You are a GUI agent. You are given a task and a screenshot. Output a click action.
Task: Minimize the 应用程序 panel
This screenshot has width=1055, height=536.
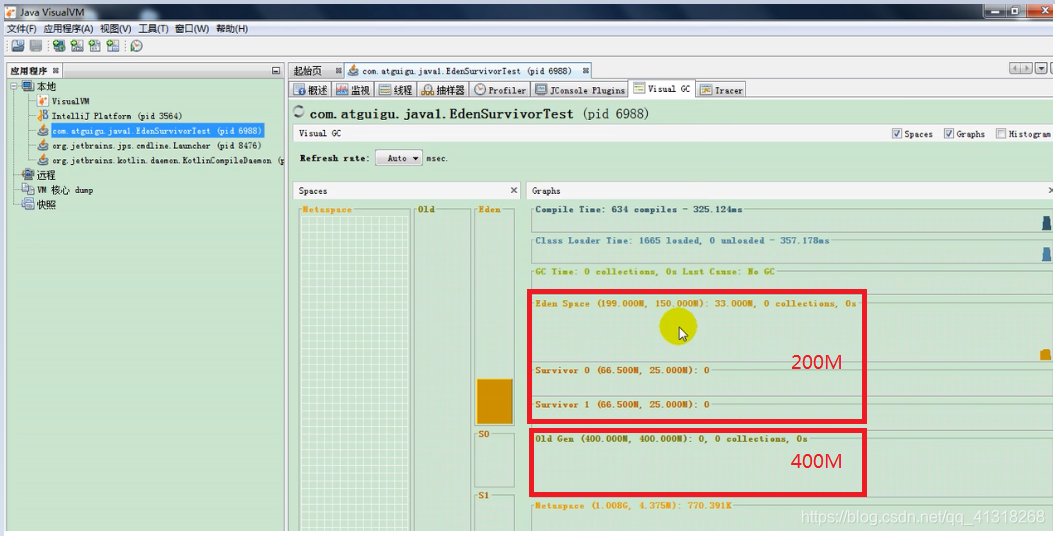(276, 71)
